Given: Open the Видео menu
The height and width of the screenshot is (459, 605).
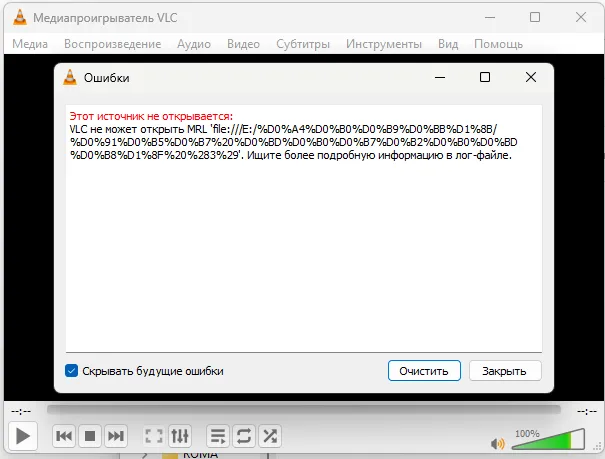Looking at the screenshot, I should [243, 44].
